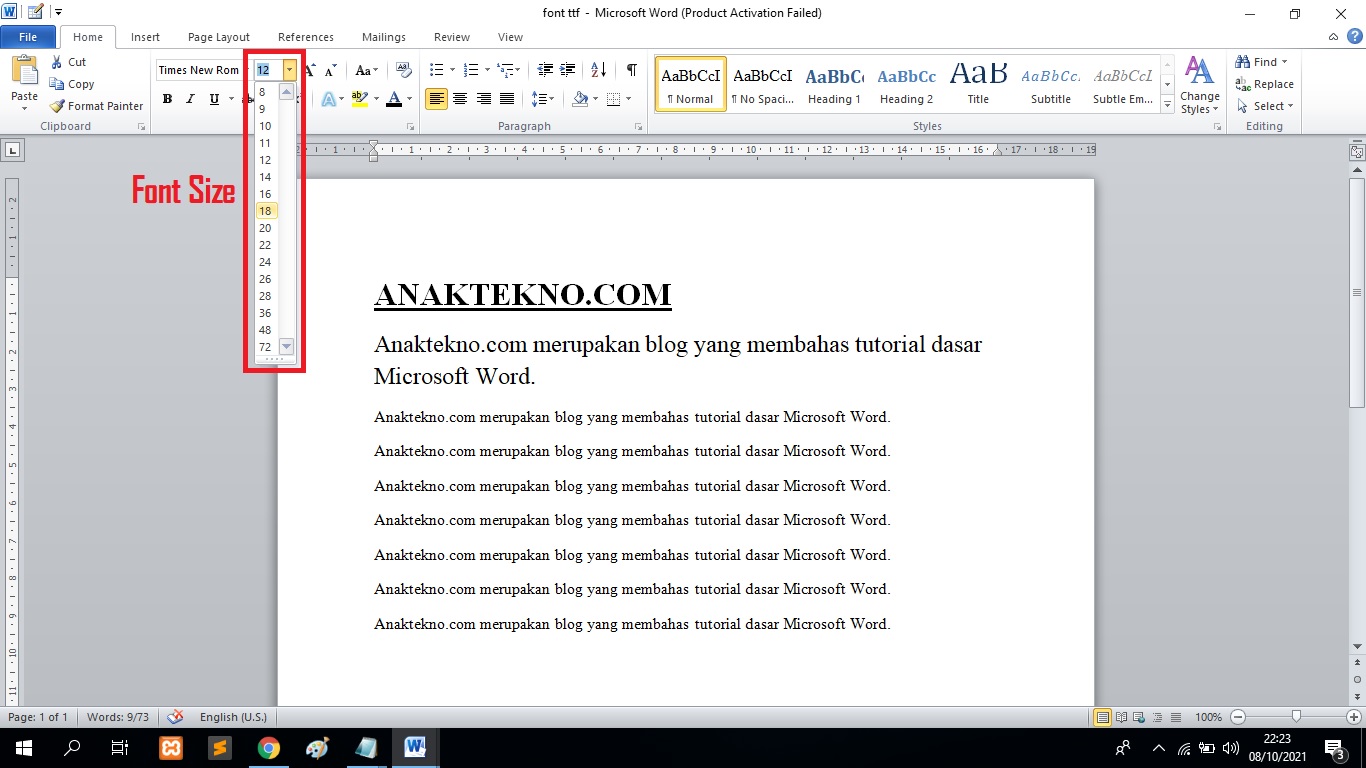1366x768 pixels.
Task: Decrease the paragraph indent
Action: (545, 70)
